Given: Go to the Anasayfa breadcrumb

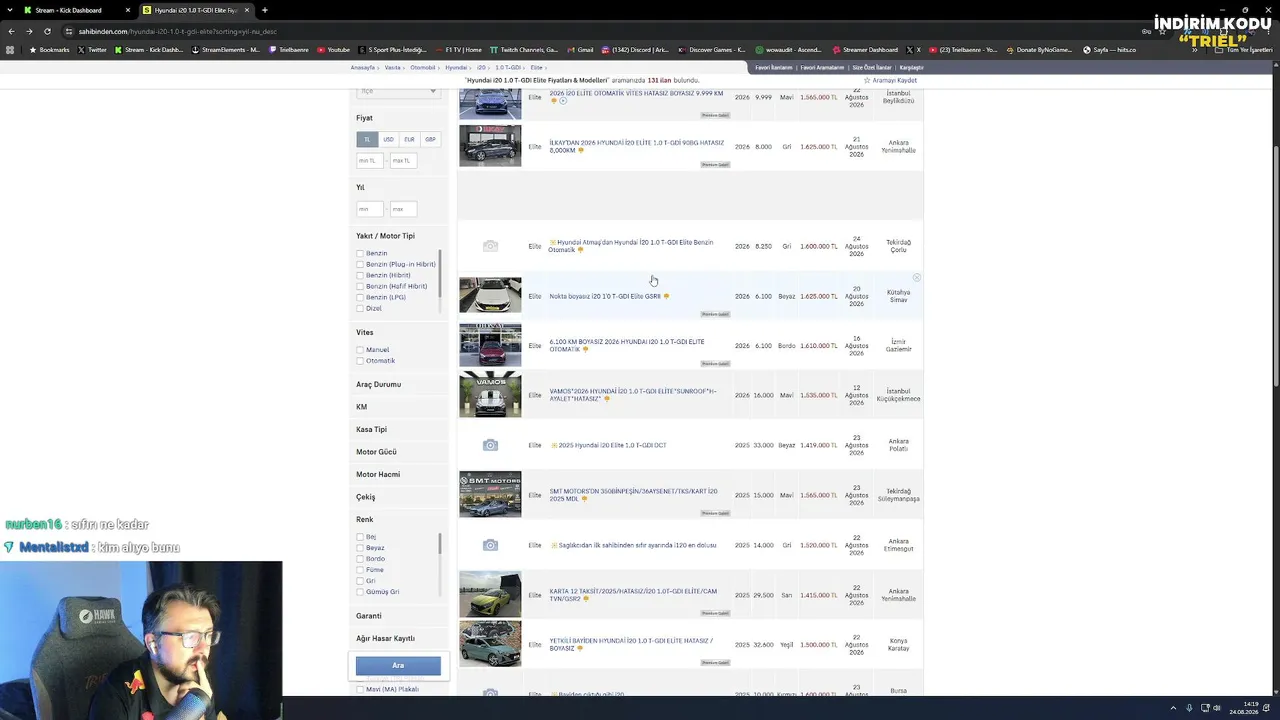Looking at the screenshot, I should [x=363, y=68].
